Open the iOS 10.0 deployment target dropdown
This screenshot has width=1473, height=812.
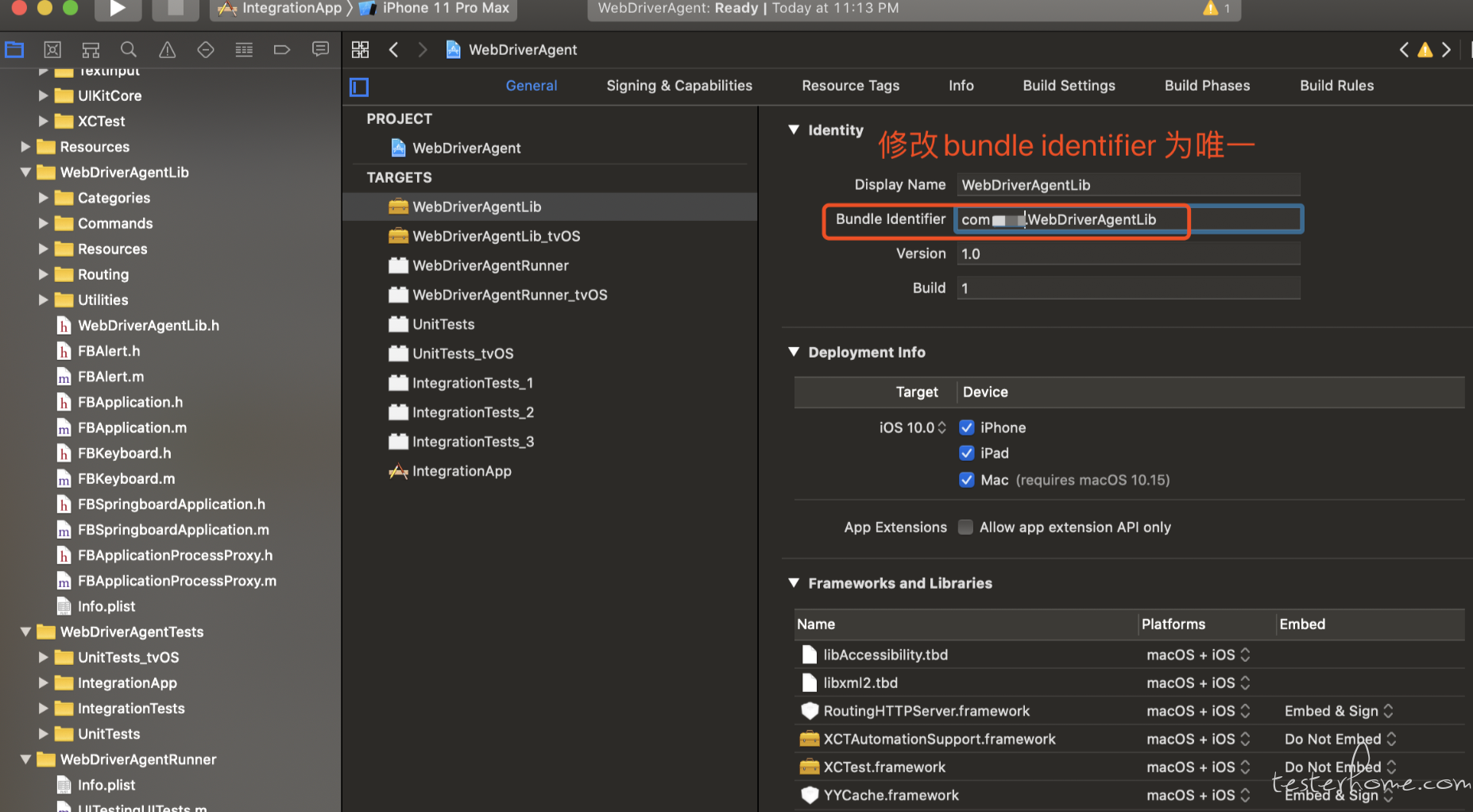[912, 427]
